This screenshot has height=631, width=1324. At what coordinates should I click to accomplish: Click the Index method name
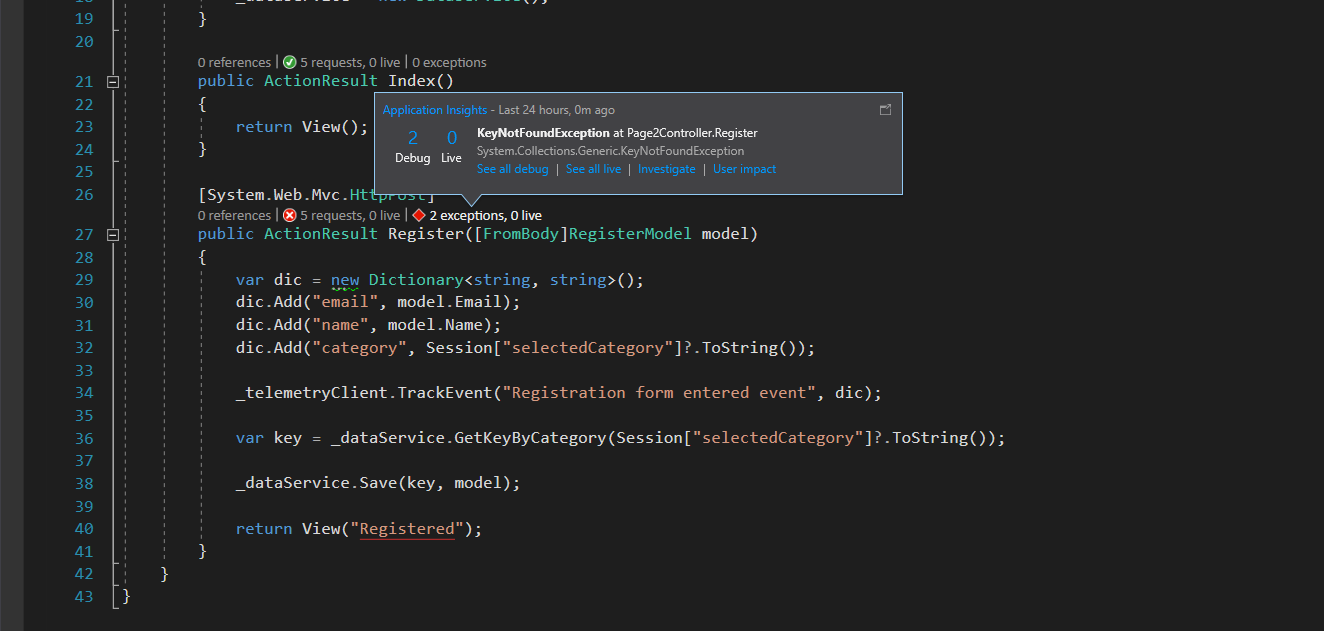(412, 82)
